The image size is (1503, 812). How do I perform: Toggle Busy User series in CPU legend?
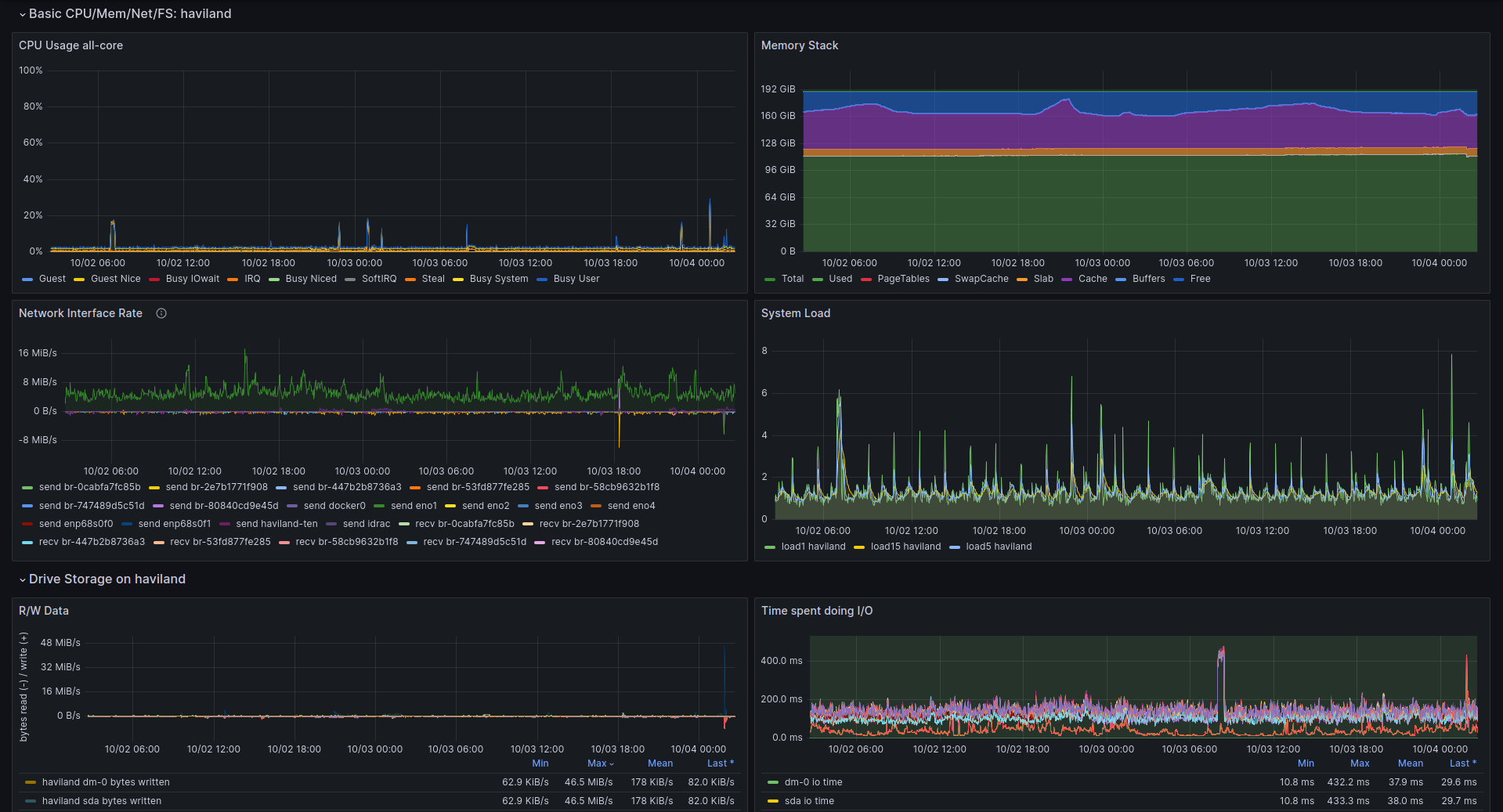[x=576, y=279]
